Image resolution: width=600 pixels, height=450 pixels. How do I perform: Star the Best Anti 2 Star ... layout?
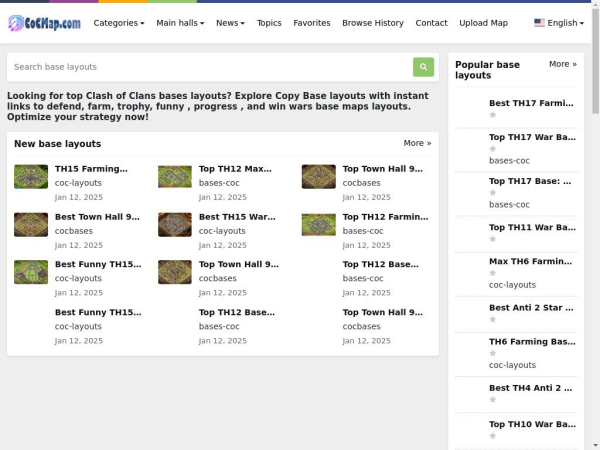pos(493,320)
